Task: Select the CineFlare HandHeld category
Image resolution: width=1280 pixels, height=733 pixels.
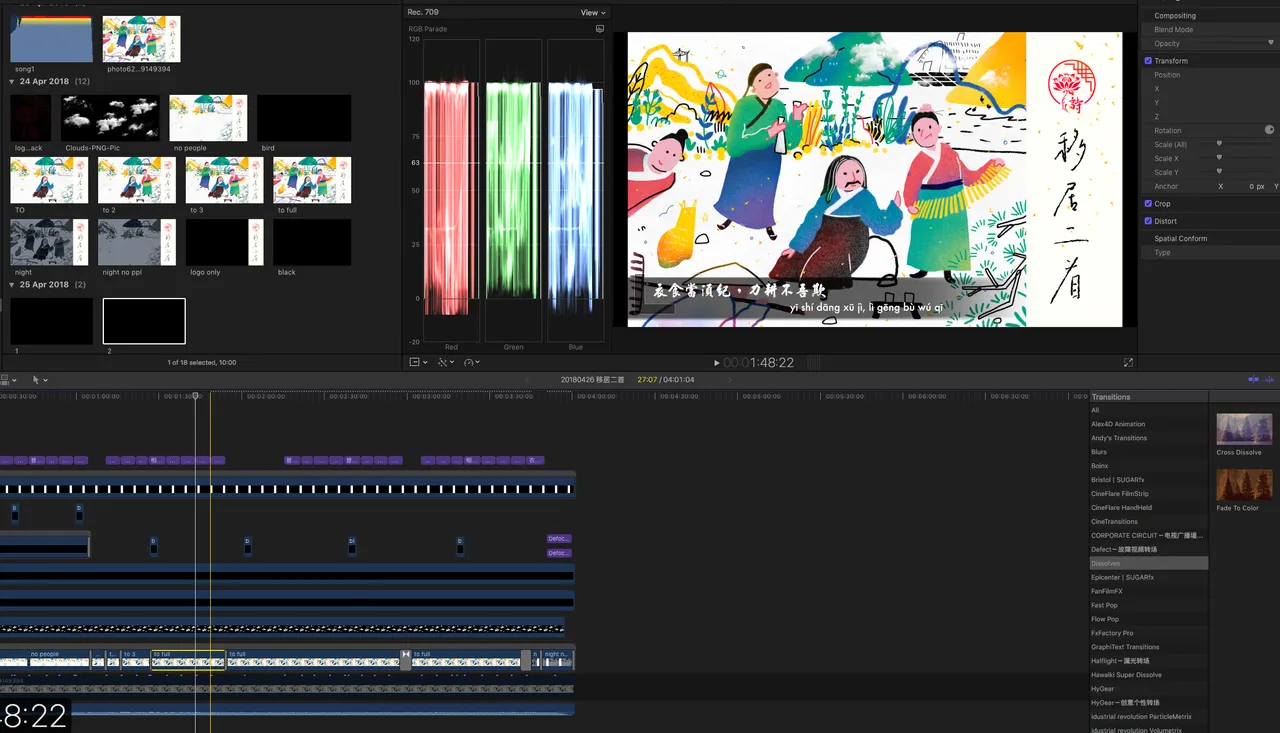Action: pyautogui.click(x=1149, y=508)
